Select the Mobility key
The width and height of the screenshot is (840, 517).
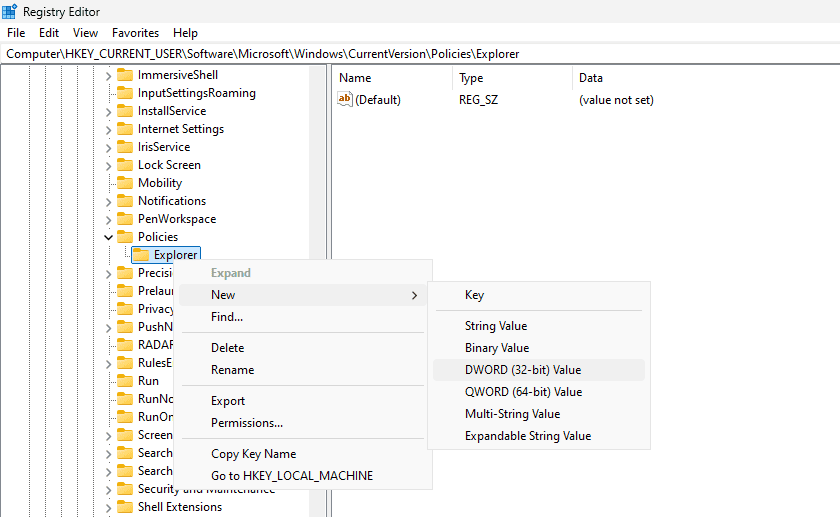tap(160, 183)
